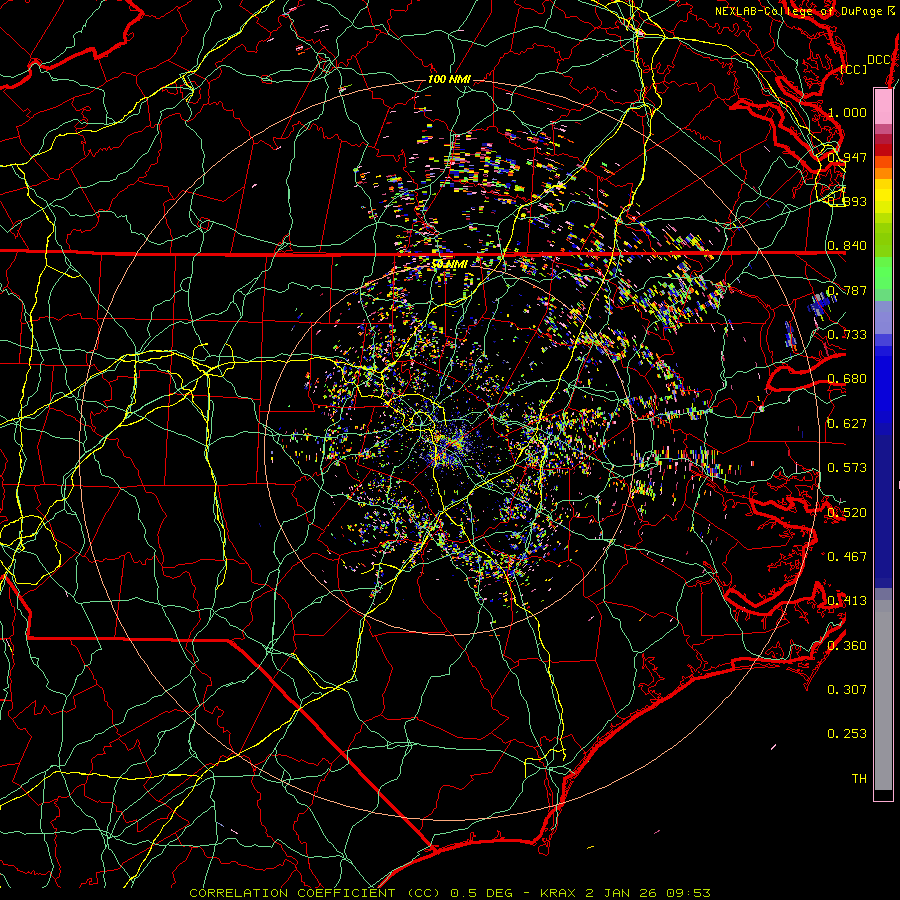Select the 0.307 scale value

coord(847,690)
